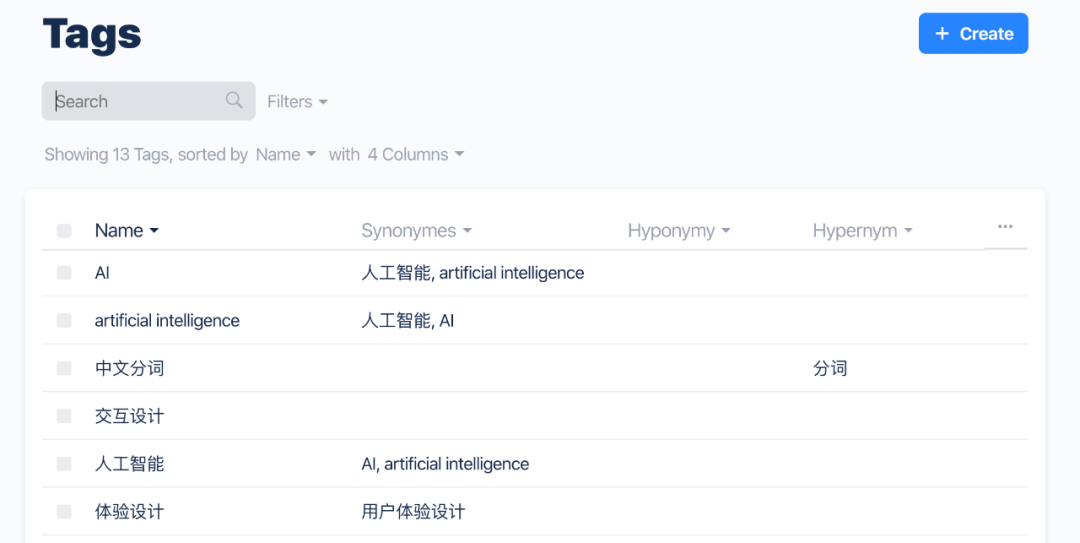The image size is (1080, 543).
Task: Change sort order via Name dropdown
Action: [285, 155]
